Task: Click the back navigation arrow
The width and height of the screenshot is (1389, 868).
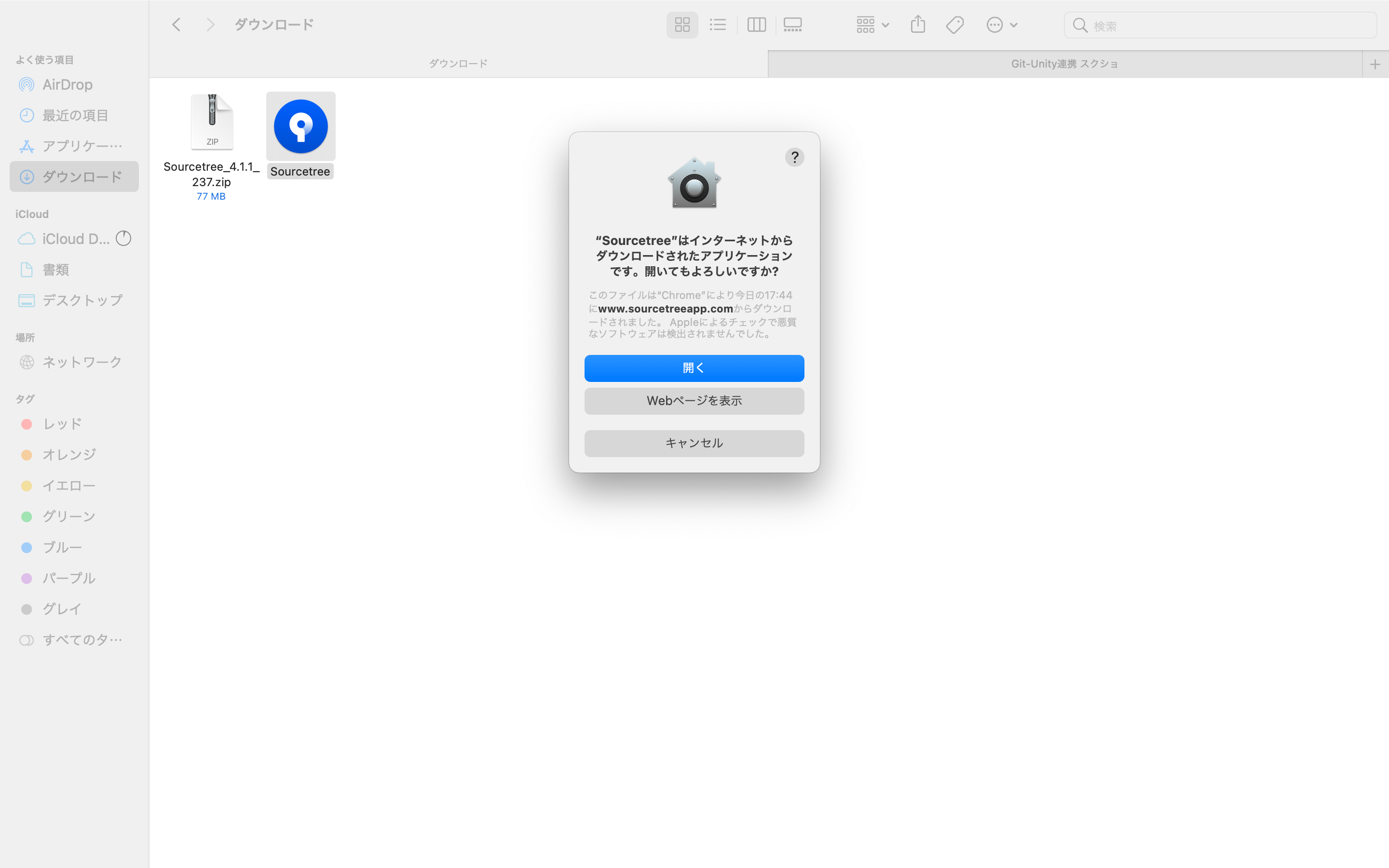Action: [176, 25]
